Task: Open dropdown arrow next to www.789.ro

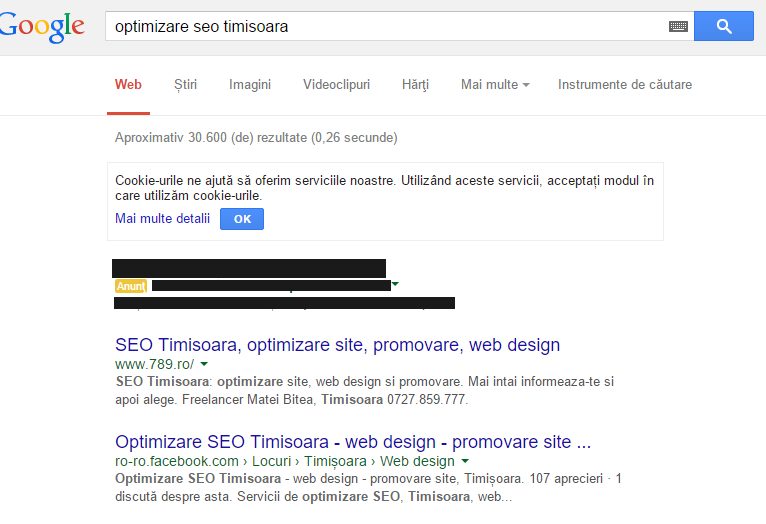Action: (x=204, y=365)
